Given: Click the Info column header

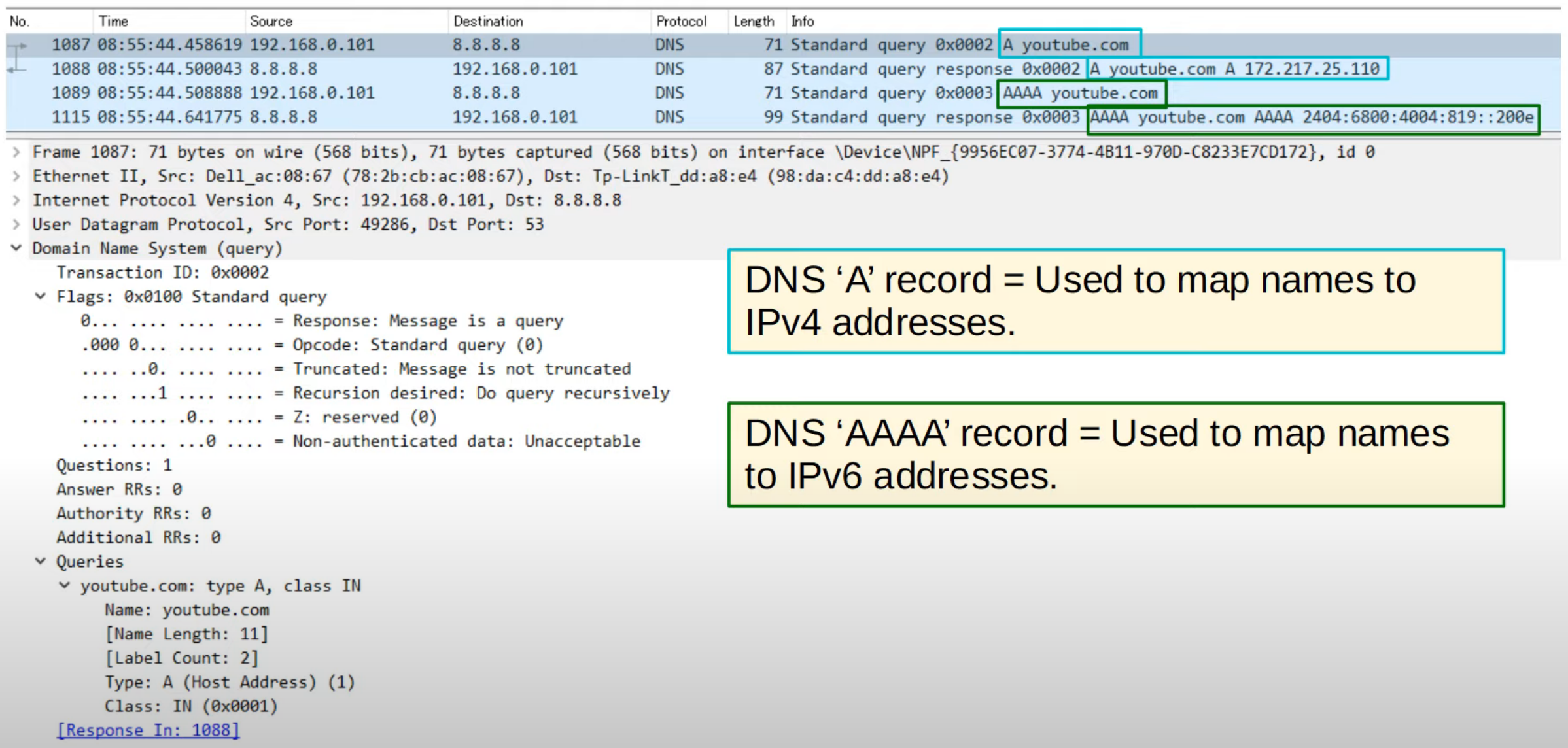Looking at the screenshot, I should 803,22.
